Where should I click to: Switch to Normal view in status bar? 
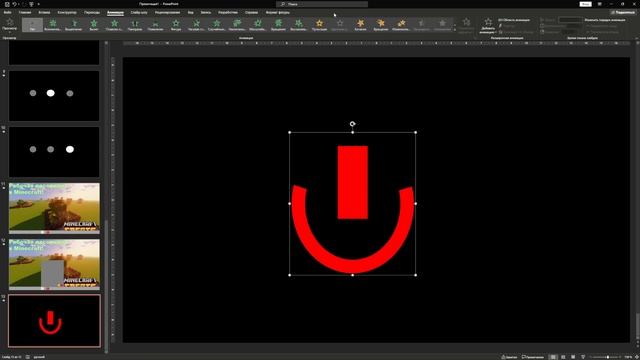pyautogui.click(x=553, y=357)
